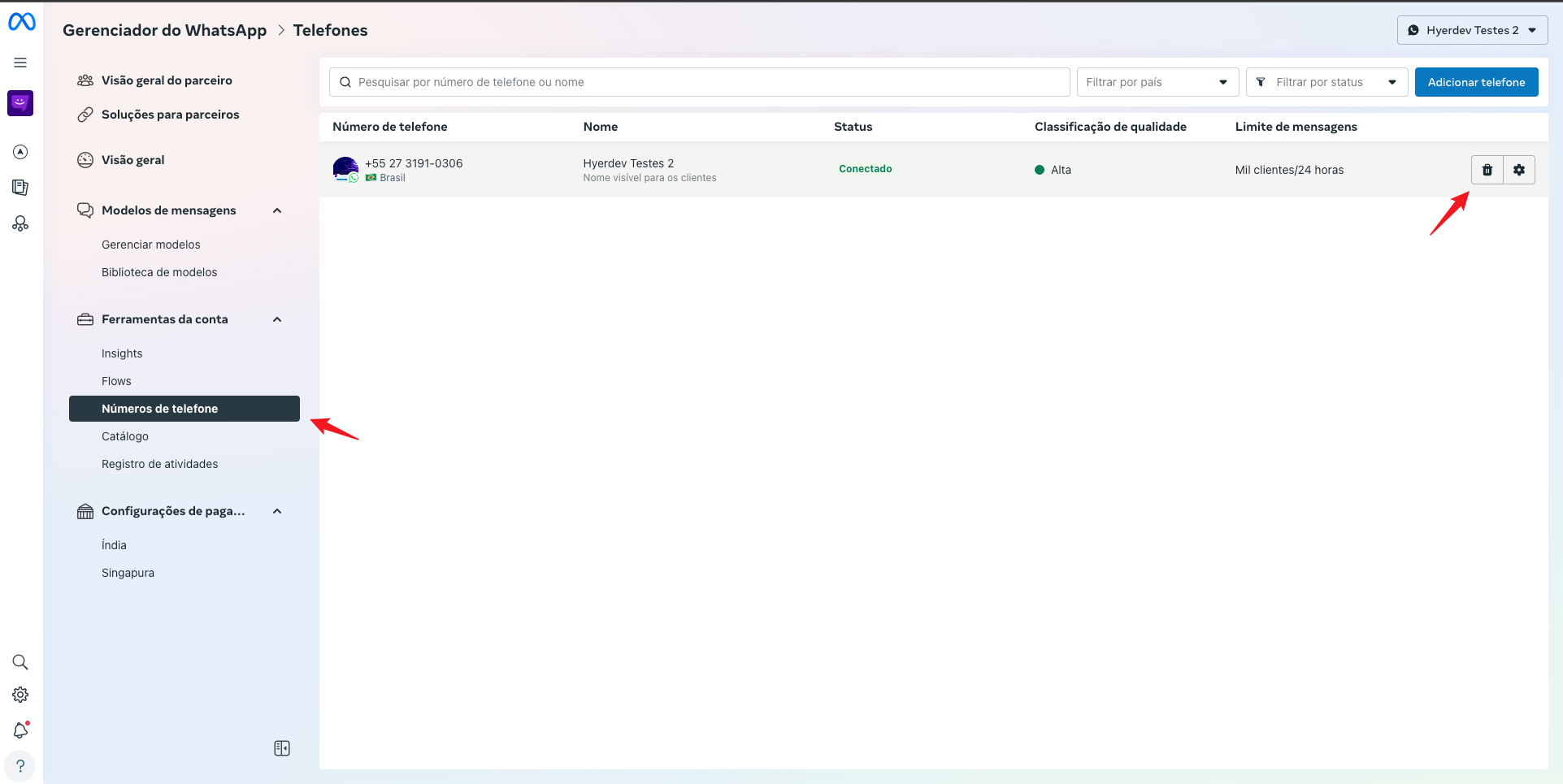Open Insights page

[x=122, y=353]
